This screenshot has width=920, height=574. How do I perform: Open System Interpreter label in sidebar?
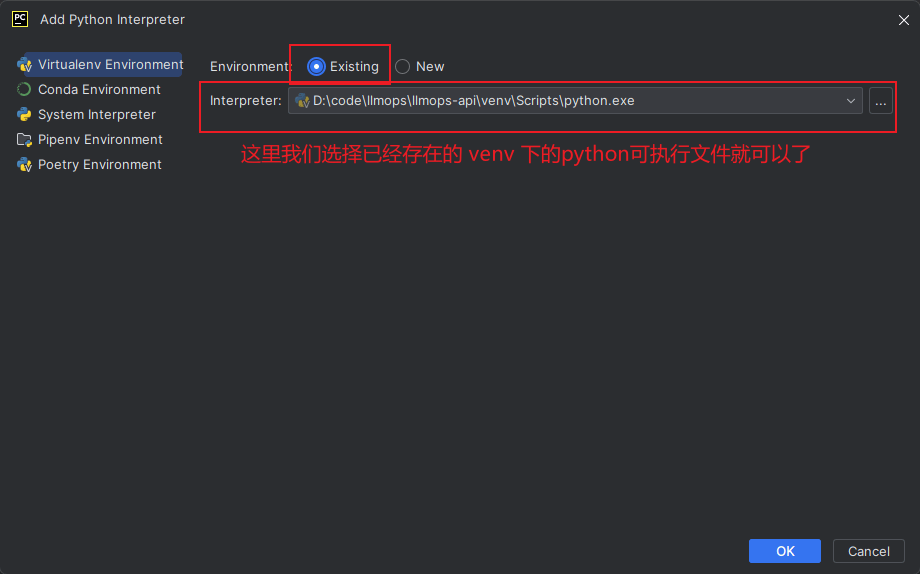coord(97,114)
